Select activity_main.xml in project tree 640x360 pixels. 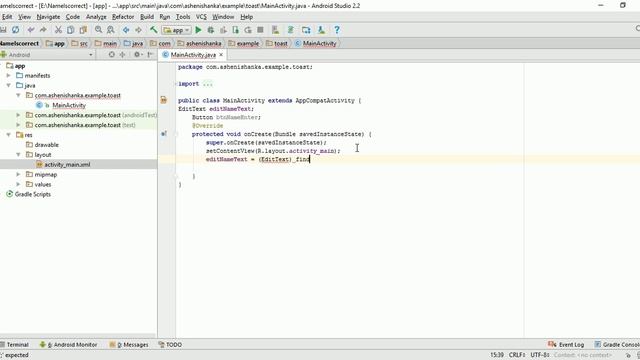[x=67, y=164]
